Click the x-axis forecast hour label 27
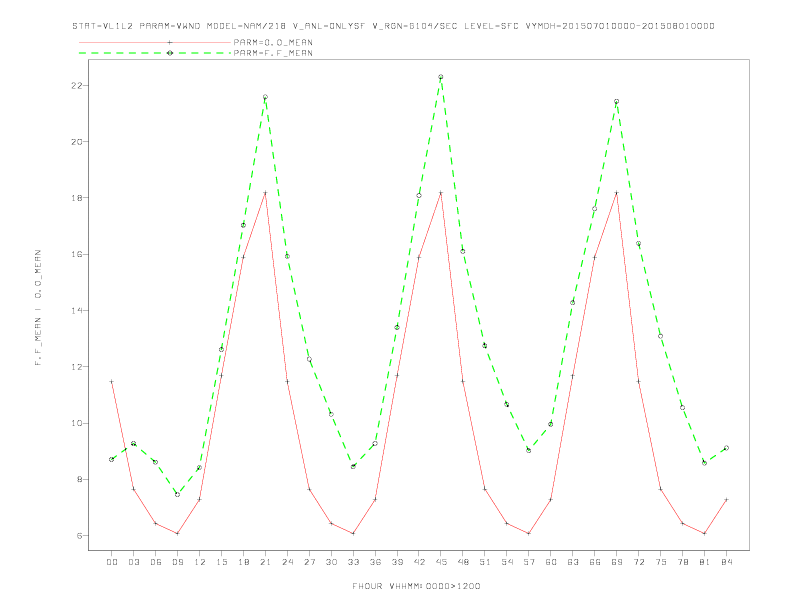Viewport: 792px width, 612px height. point(309,562)
